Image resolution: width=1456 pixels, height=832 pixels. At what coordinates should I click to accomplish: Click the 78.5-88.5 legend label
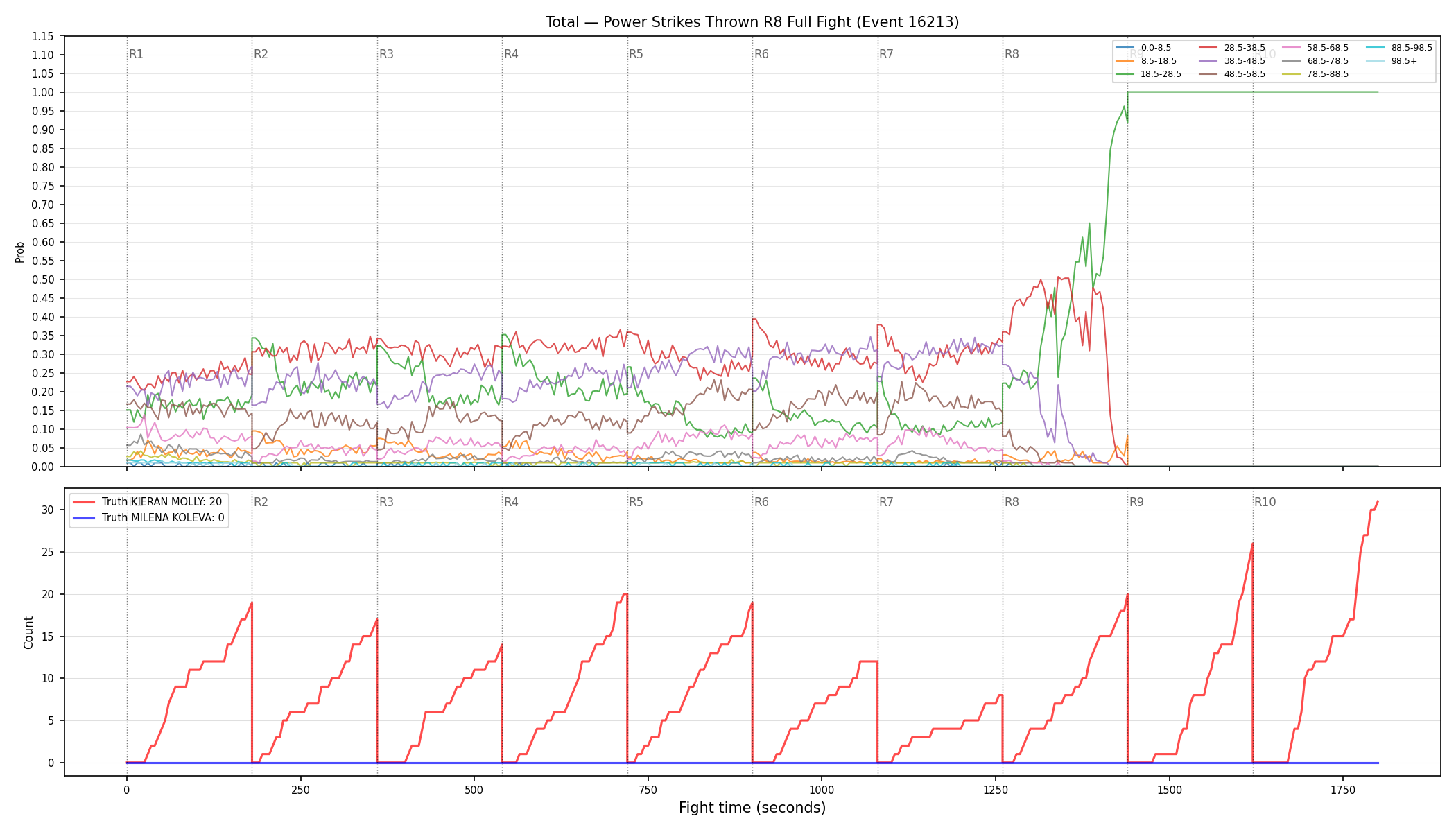(x=1328, y=74)
